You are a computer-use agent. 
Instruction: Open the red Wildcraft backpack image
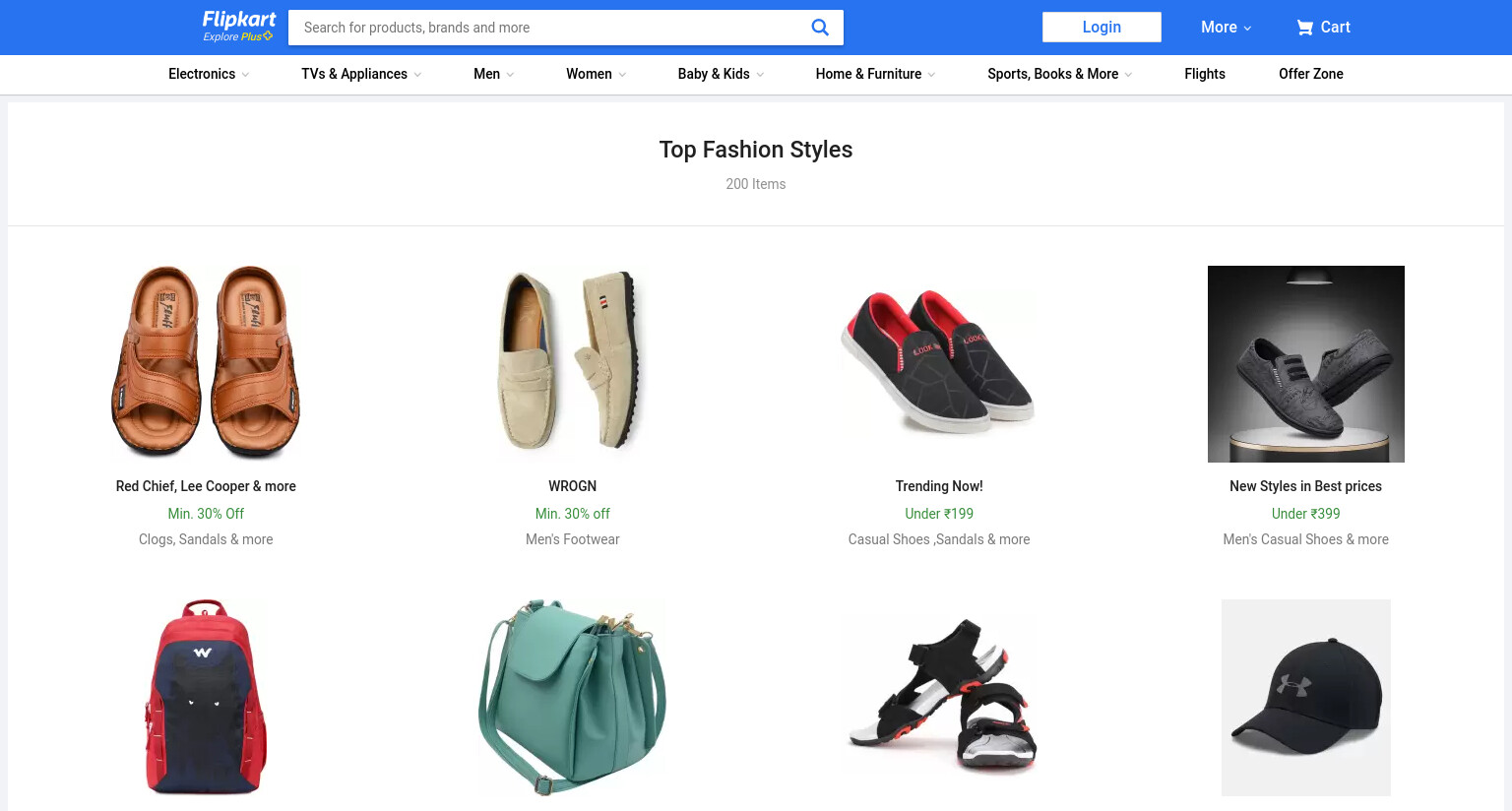tap(206, 697)
